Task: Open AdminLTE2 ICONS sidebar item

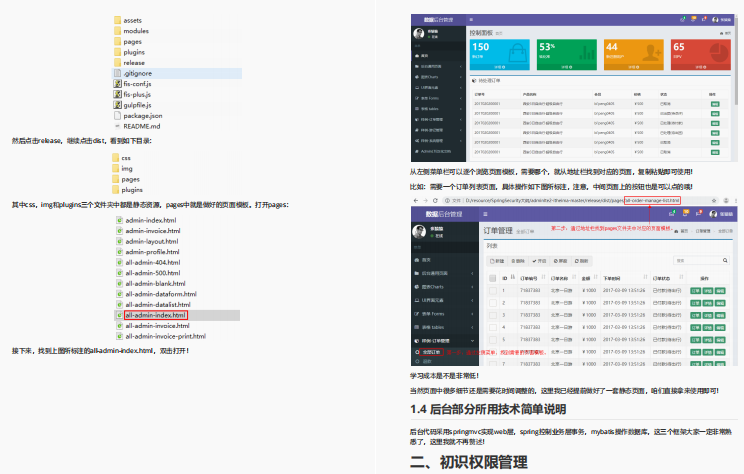Action: click(438, 151)
